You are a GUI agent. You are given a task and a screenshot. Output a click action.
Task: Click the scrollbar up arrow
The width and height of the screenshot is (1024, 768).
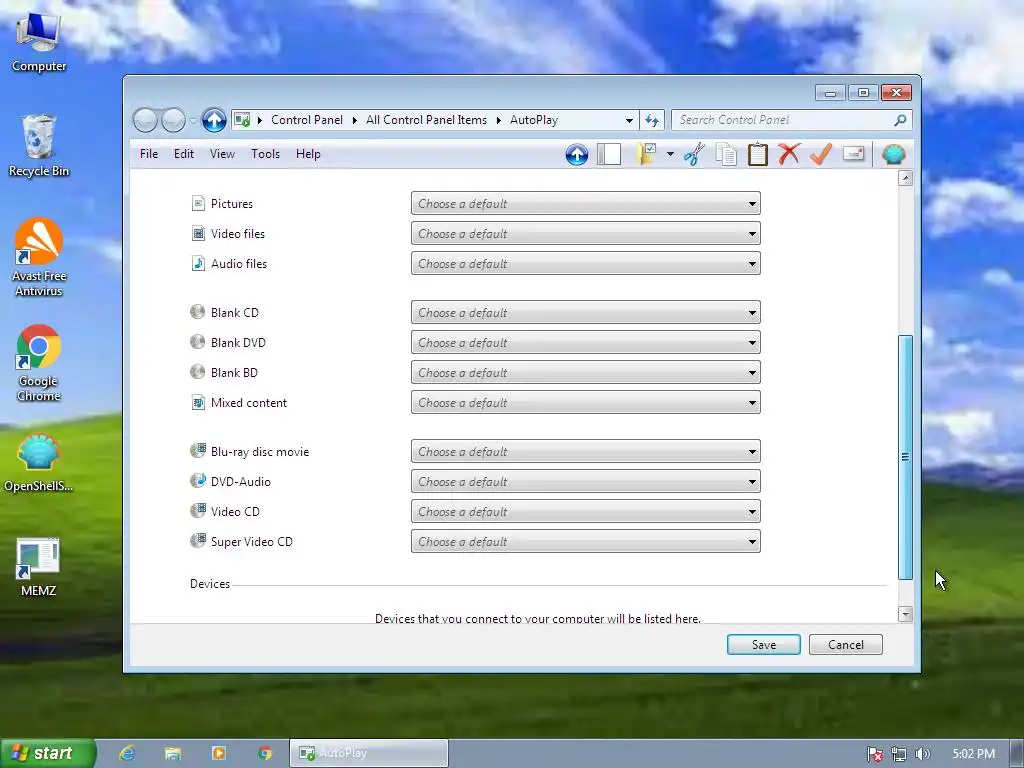pyautogui.click(x=905, y=178)
